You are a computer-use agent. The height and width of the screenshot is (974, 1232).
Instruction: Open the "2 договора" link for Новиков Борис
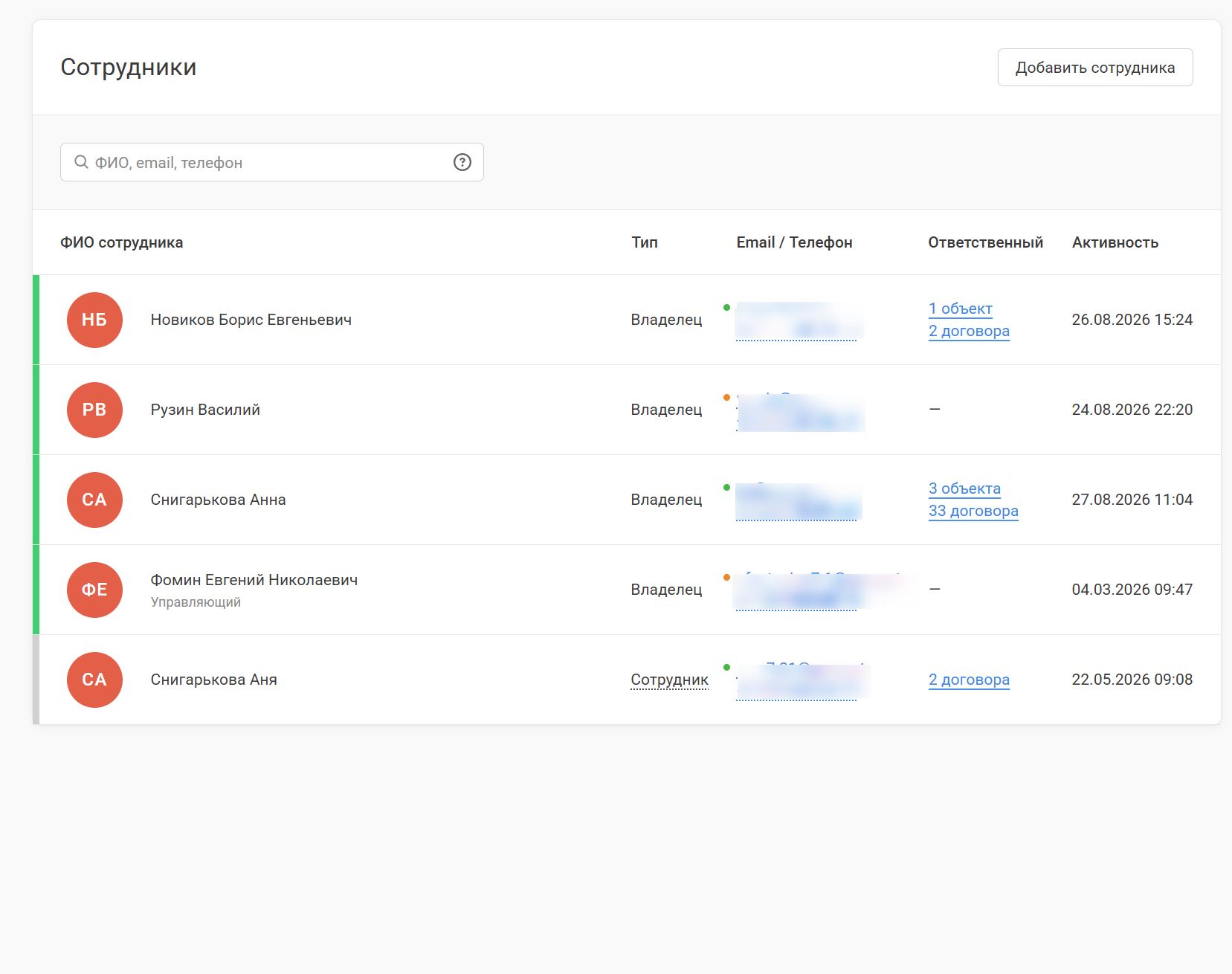(x=969, y=331)
